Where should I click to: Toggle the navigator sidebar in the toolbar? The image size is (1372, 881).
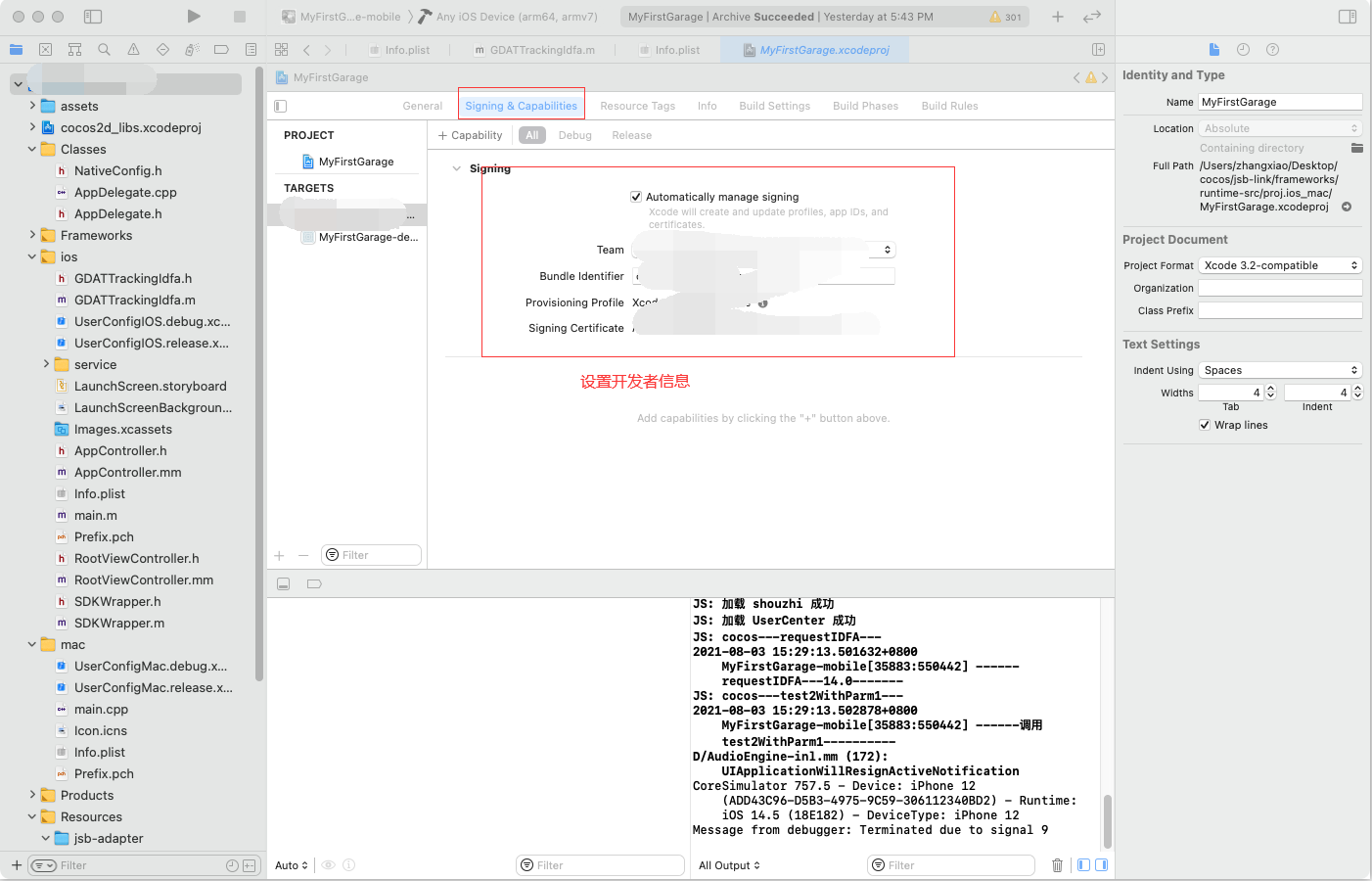pyautogui.click(x=93, y=17)
